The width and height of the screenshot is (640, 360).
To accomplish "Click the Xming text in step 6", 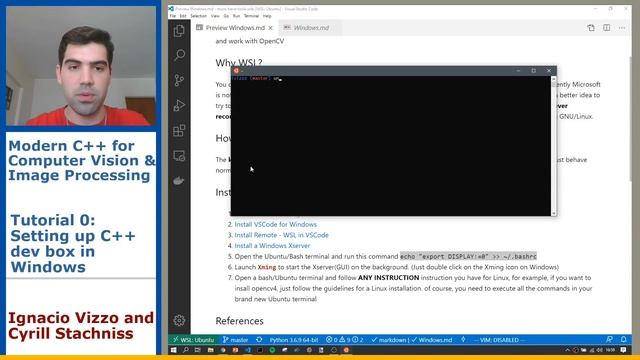I will click(x=267, y=267).
